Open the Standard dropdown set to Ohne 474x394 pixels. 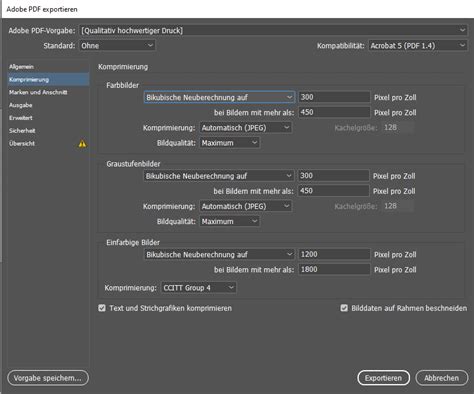pyautogui.click(x=117, y=46)
